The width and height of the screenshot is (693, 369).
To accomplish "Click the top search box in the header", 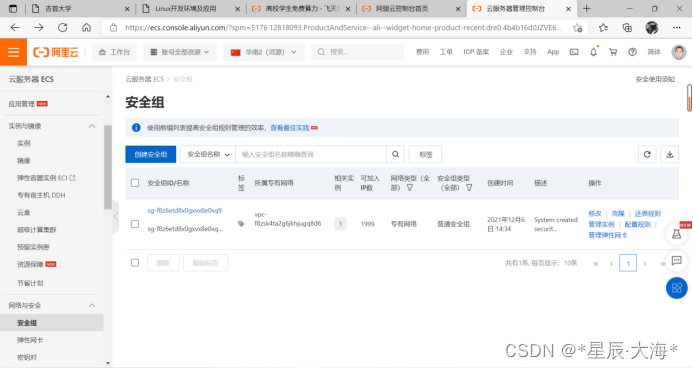I will [x=357, y=52].
